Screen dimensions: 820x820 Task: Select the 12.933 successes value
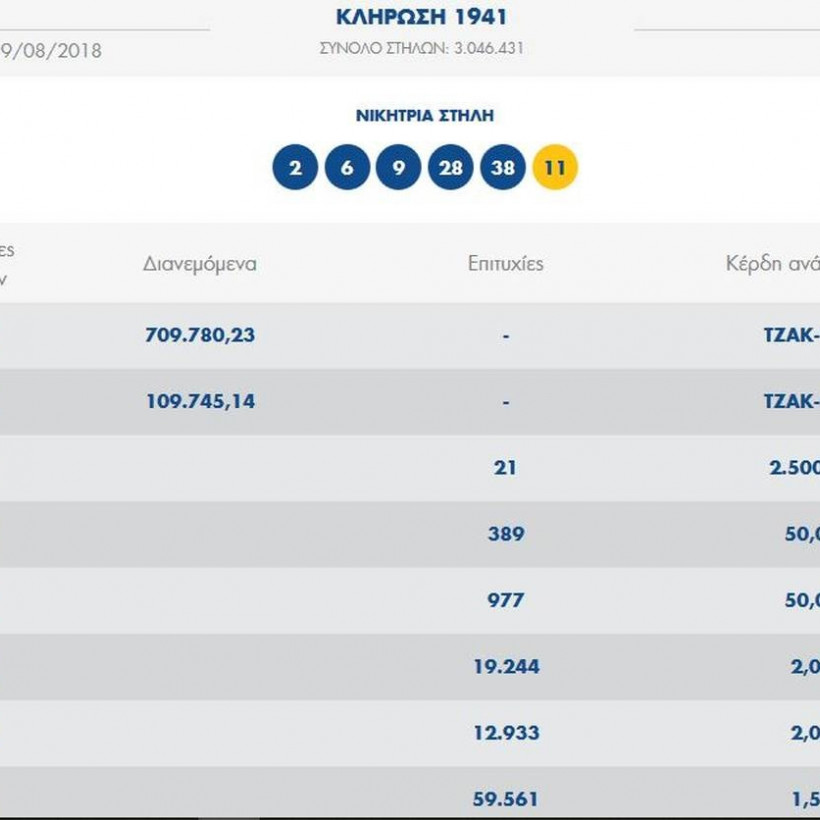[x=506, y=732]
